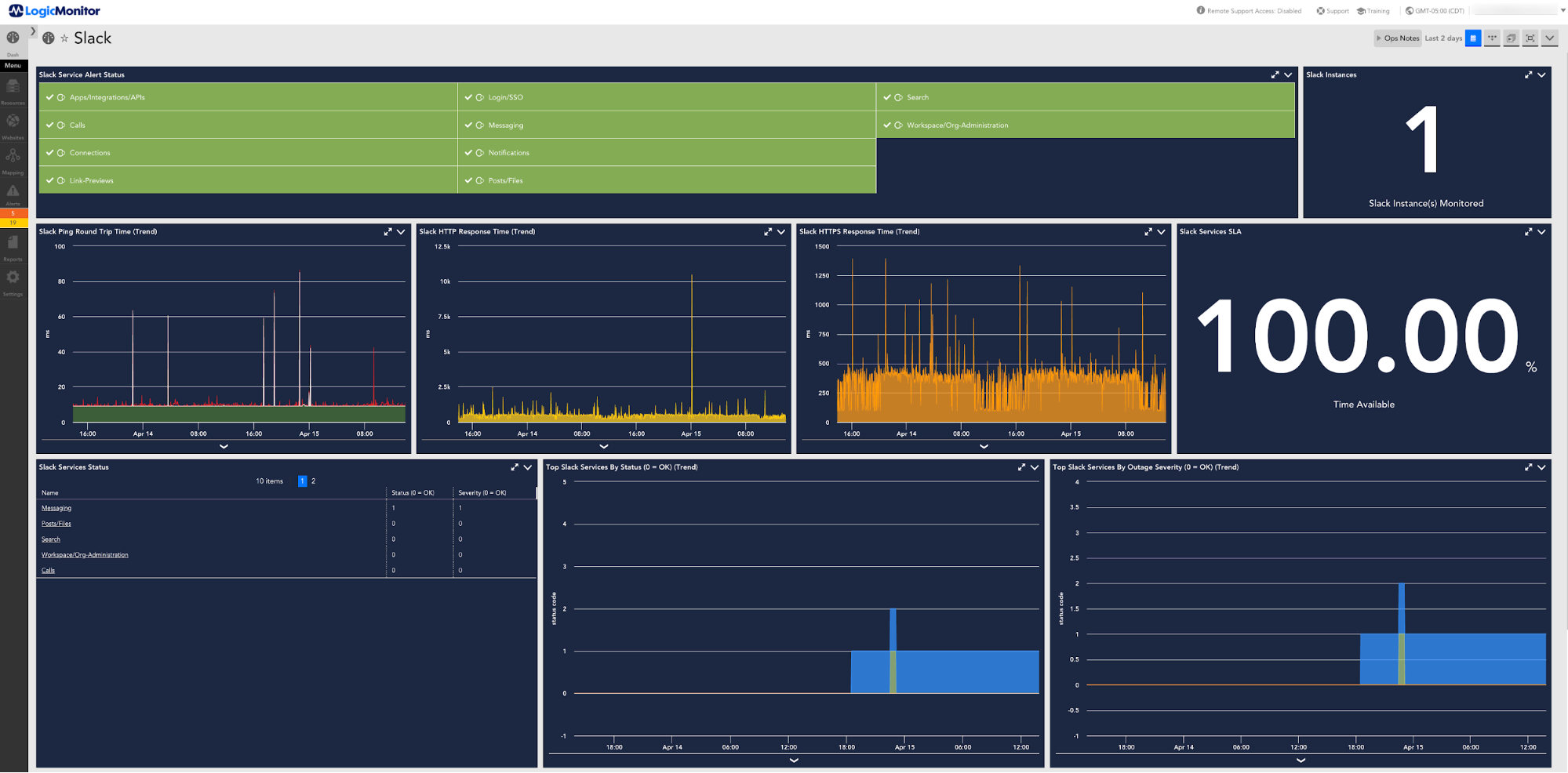This screenshot has width=1568, height=773.
Task: Select the Login/SSO status tile
Action: click(x=667, y=97)
